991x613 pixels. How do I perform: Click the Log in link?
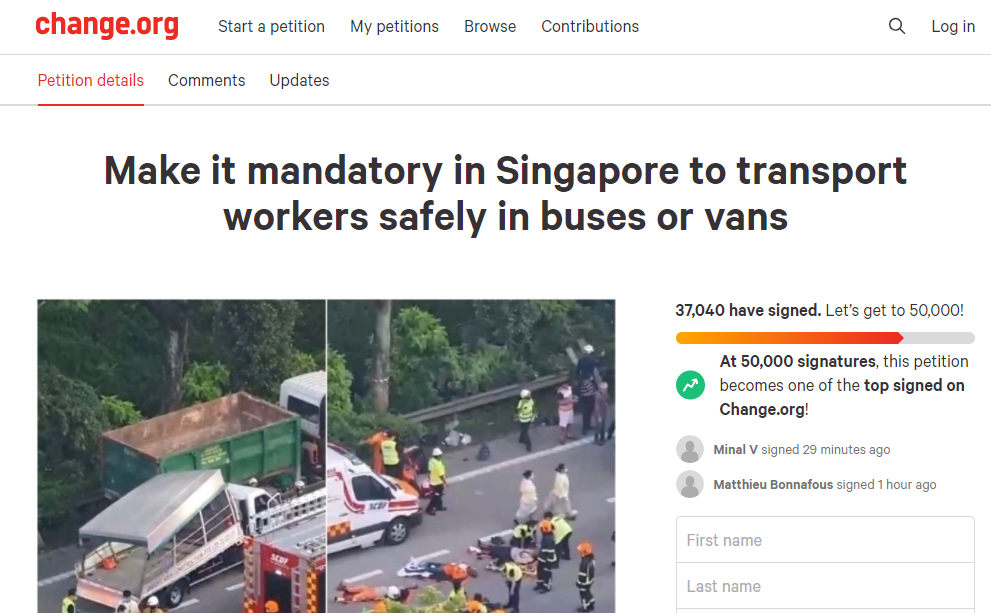(953, 27)
